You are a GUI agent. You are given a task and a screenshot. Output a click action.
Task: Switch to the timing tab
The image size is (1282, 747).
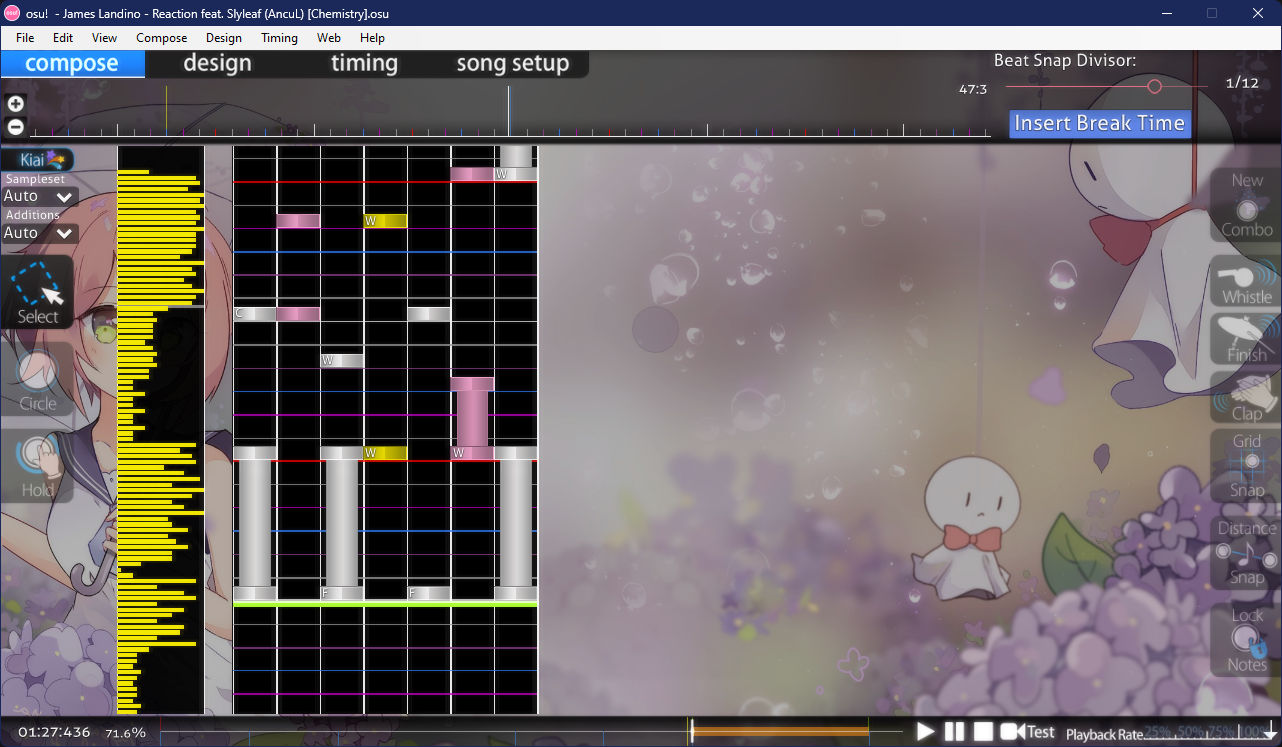click(364, 63)
